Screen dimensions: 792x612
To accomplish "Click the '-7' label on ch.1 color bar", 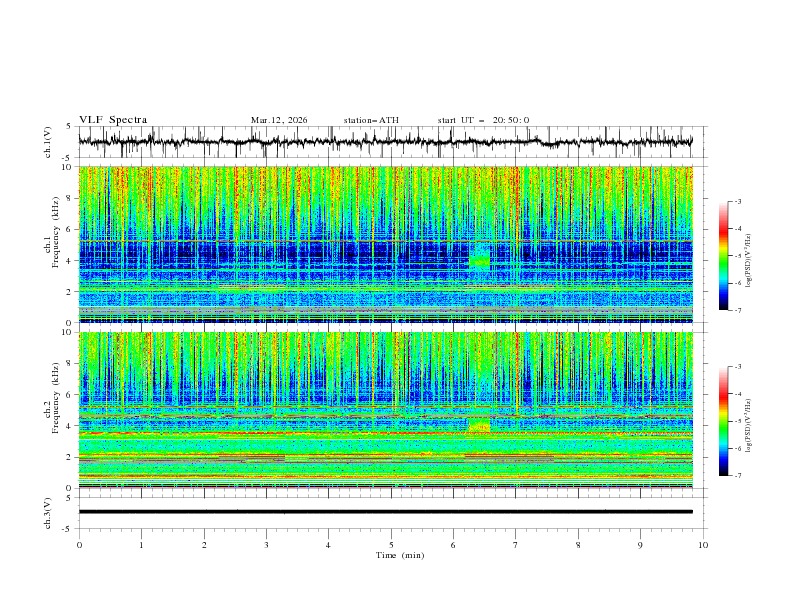I will tap(738, 310).
